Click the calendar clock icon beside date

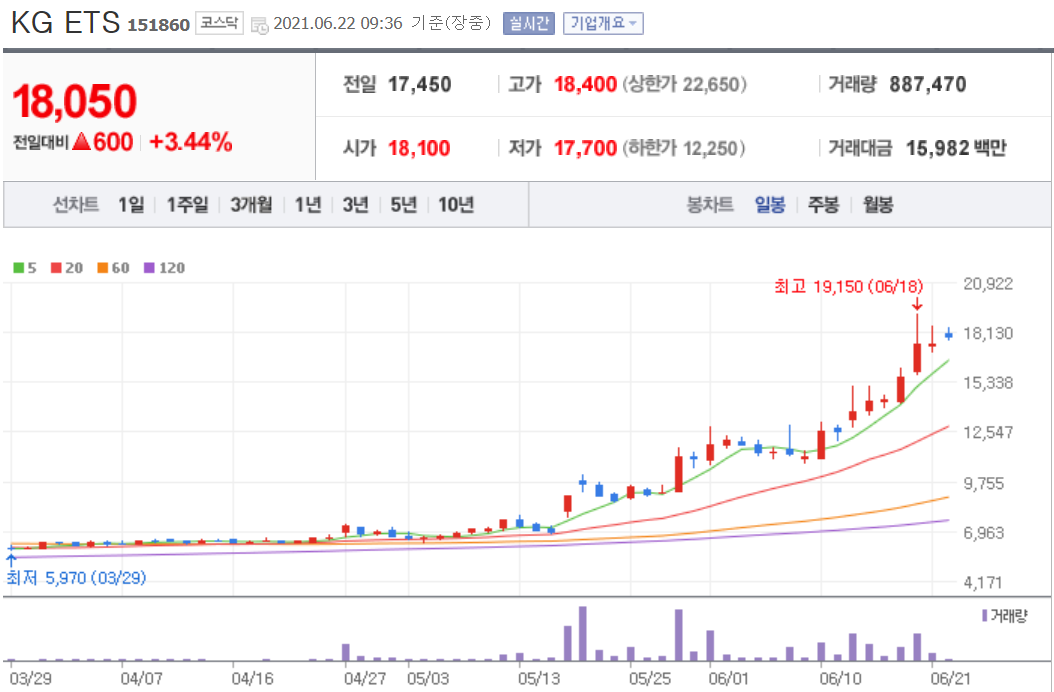pyautogui.click(x=259, y=26)
